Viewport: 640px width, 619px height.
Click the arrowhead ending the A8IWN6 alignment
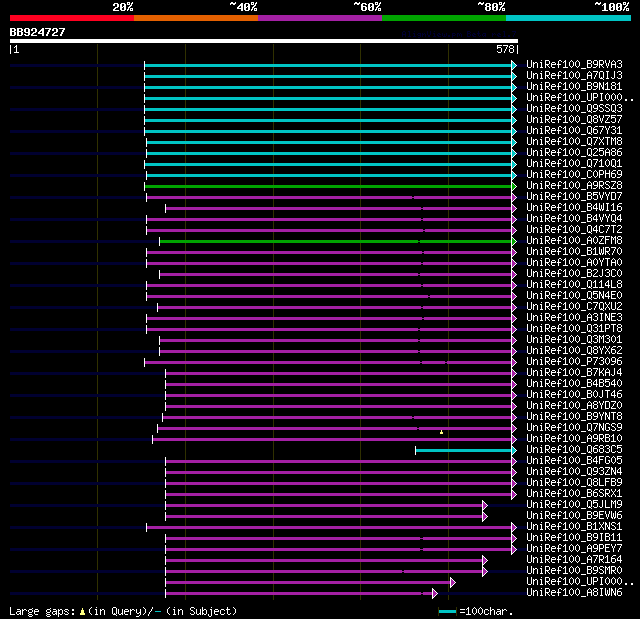pyautogui.click(x=435, y=593)
